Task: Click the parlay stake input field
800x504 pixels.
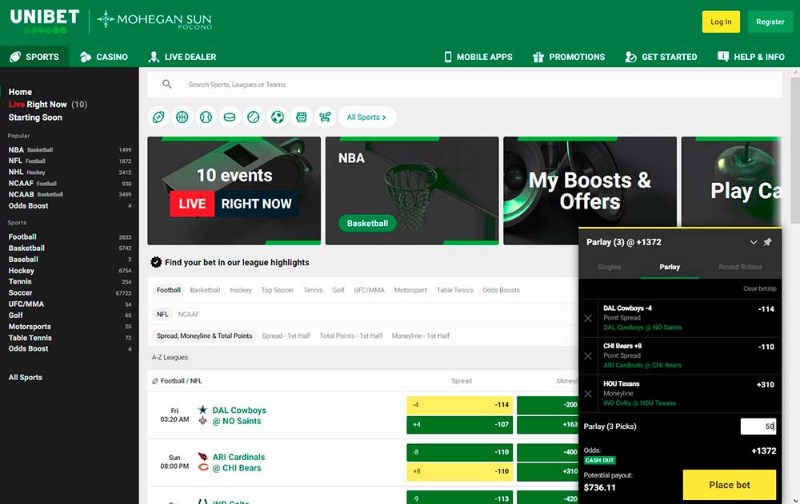Action: tap(758, 426)
